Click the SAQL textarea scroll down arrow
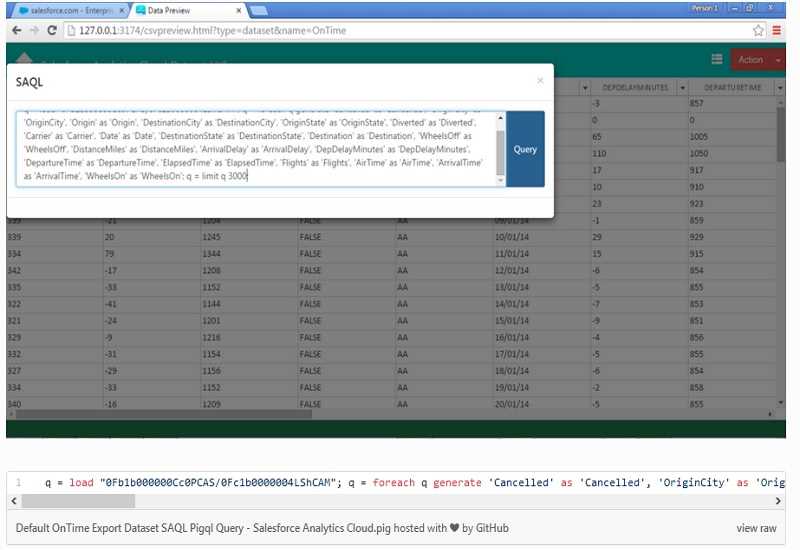Screen dimensions: 800x550 tap(500, 181)
